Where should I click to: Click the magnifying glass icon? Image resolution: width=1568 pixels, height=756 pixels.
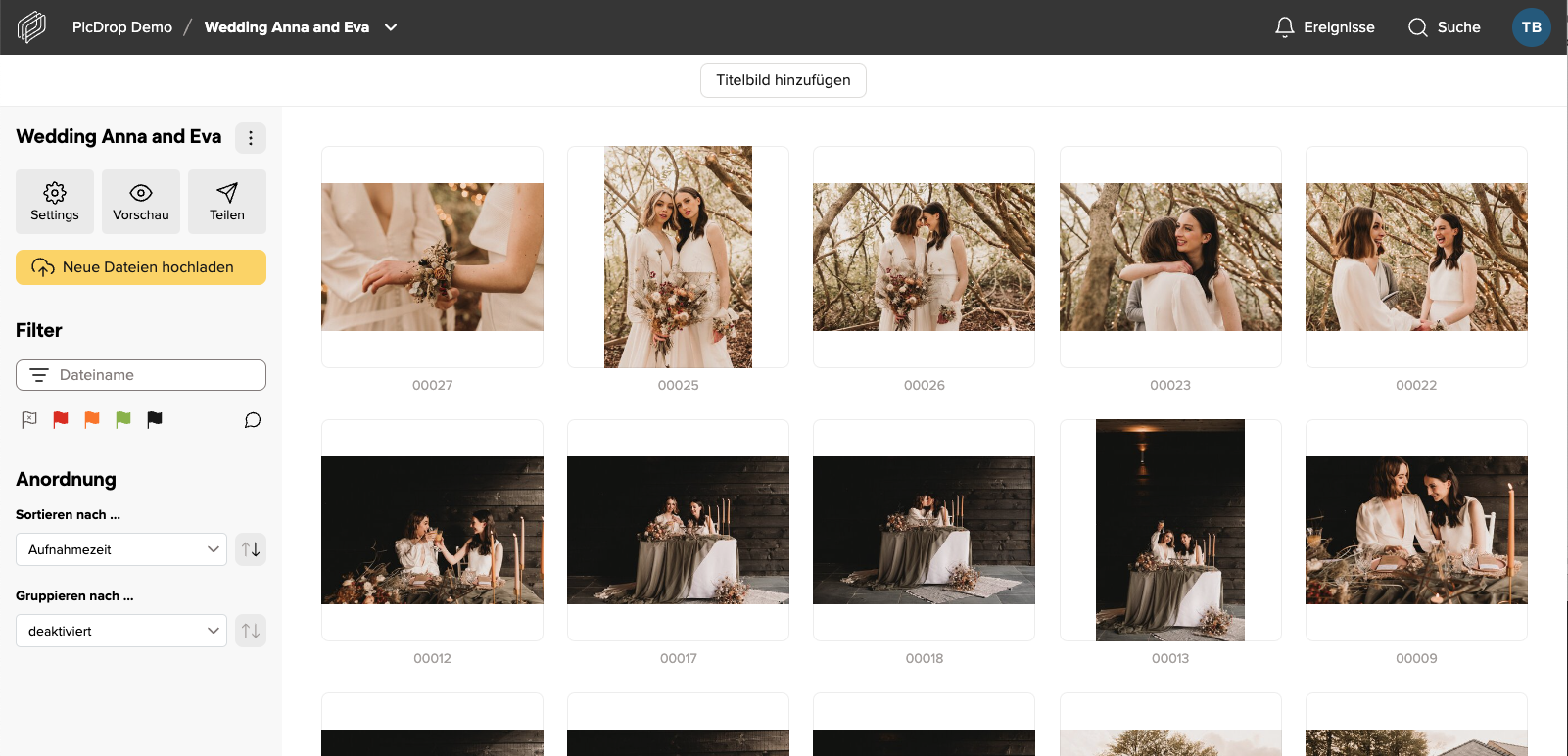[x=1418, y=27]
